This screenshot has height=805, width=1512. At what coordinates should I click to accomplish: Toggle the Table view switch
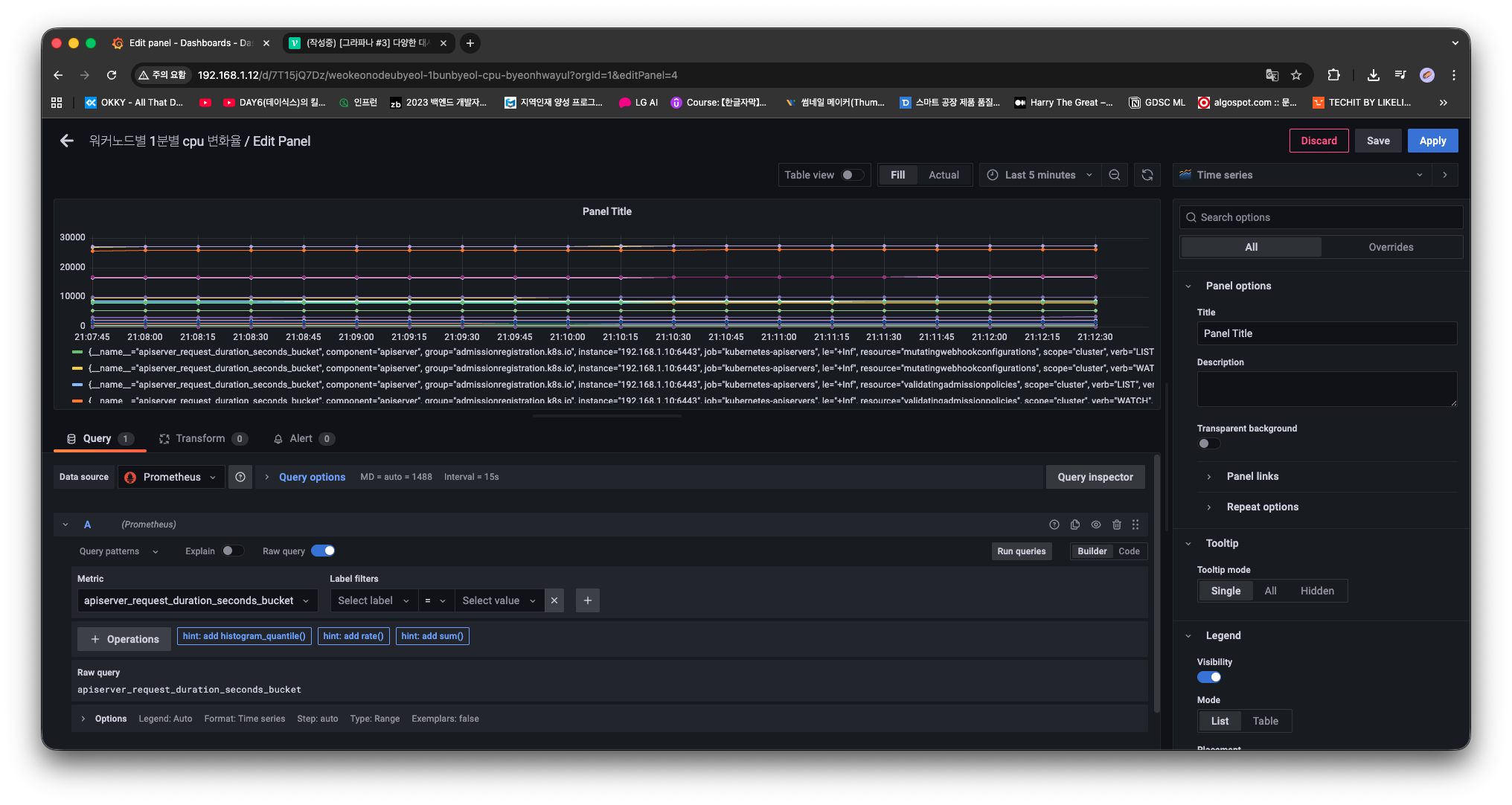click(852, 175)
